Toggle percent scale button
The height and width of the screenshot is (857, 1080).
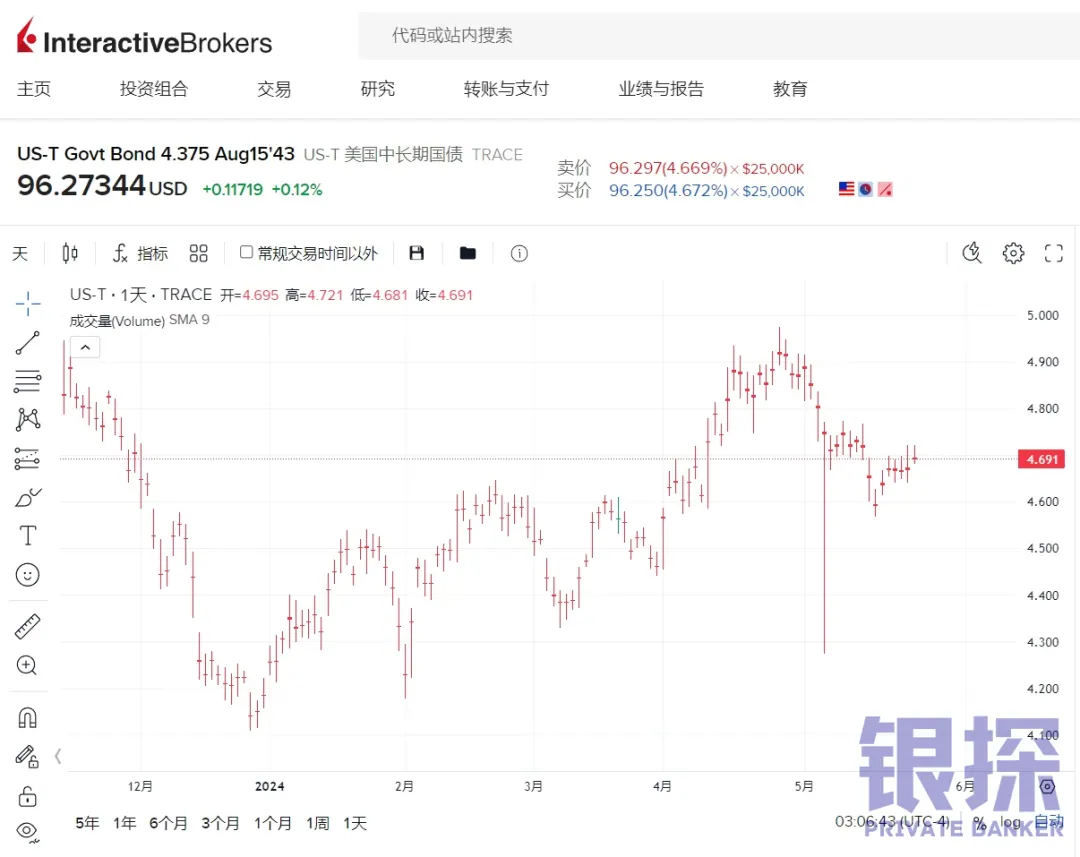click(x=979, y=821)
